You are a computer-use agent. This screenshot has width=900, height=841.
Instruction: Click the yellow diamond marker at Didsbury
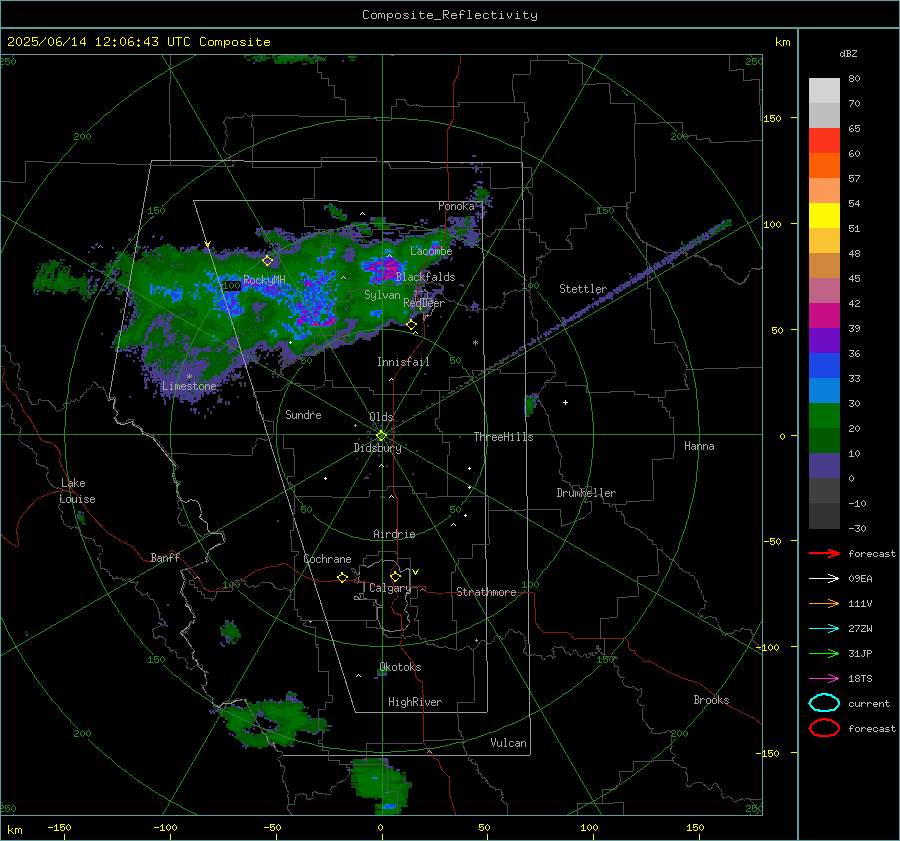(381, 436)
